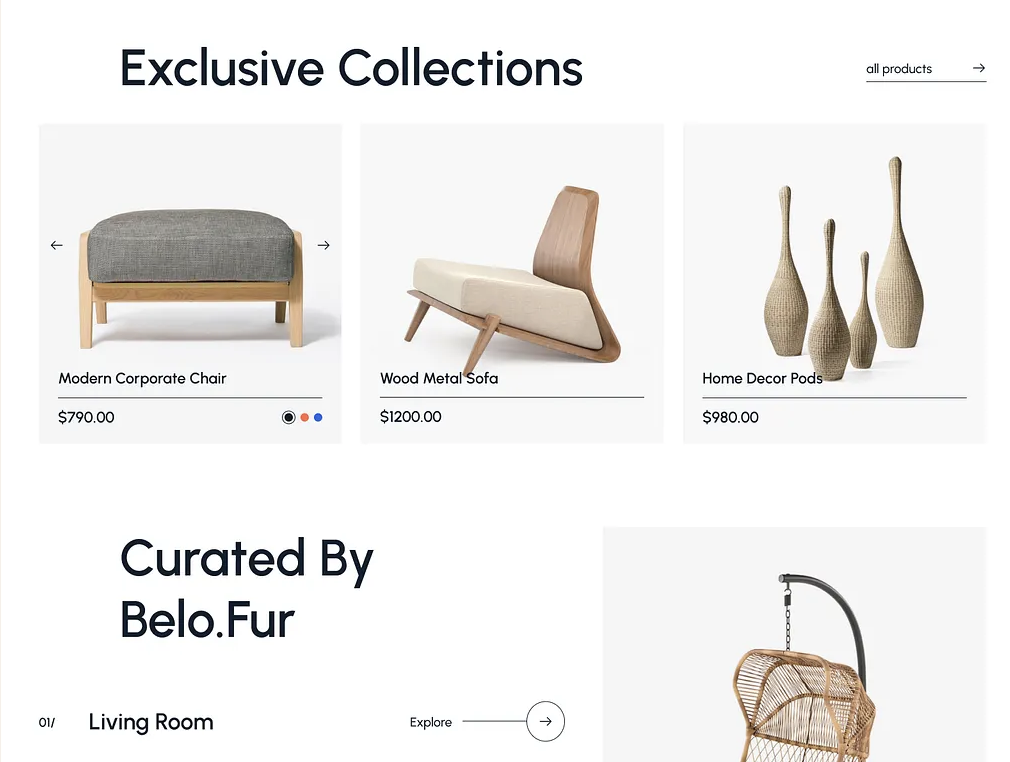Click the 01/ Living Room number label
Screen dimensions: 1010x762
point(47,723)
